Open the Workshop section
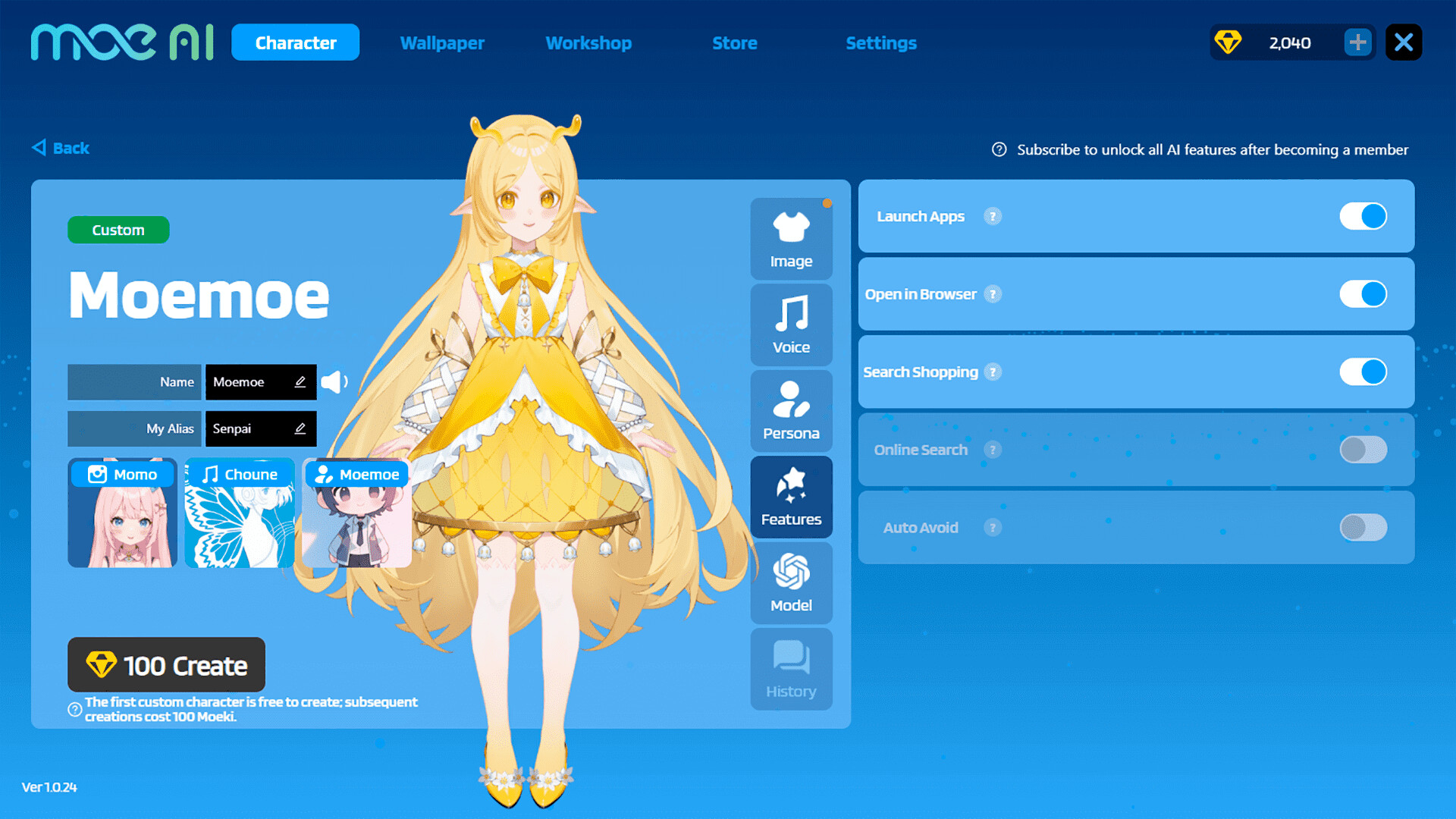 (588, 43)
